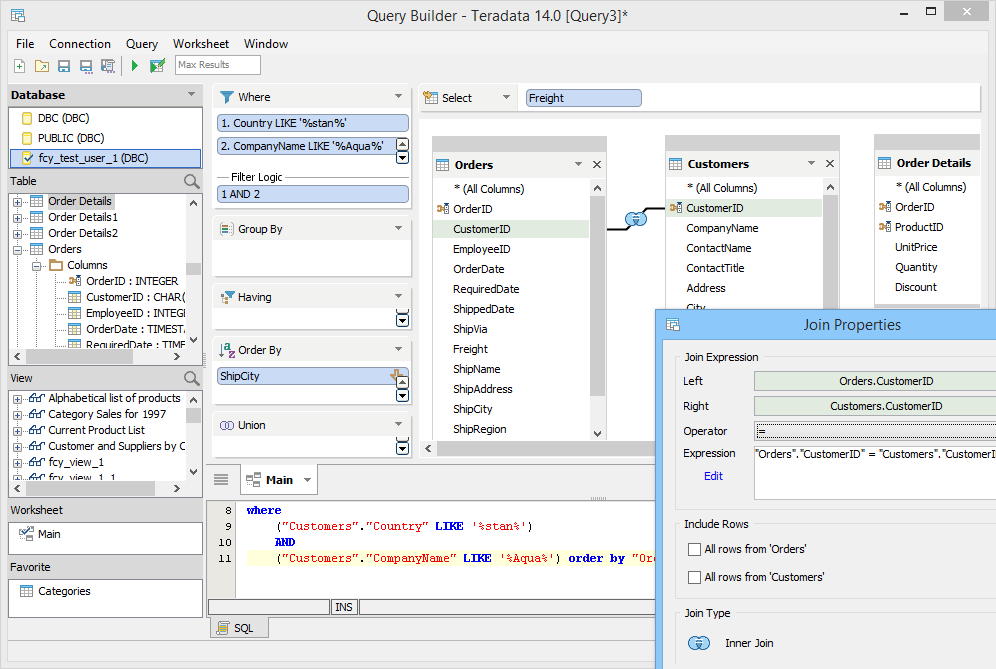996x669 pixels.
Task: Click the Edit link in Join Properties
Action: point(713,476)
